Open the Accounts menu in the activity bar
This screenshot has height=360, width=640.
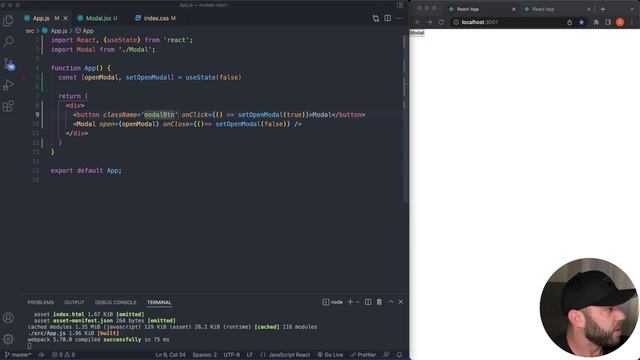coord(8,318)
